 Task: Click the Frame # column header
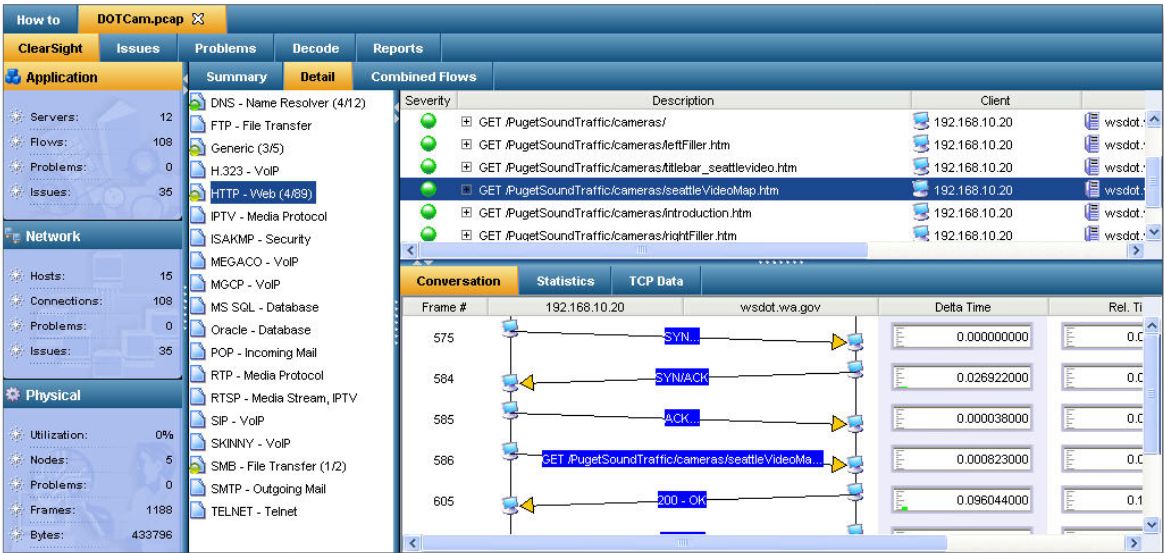click(x=444, y=307)
